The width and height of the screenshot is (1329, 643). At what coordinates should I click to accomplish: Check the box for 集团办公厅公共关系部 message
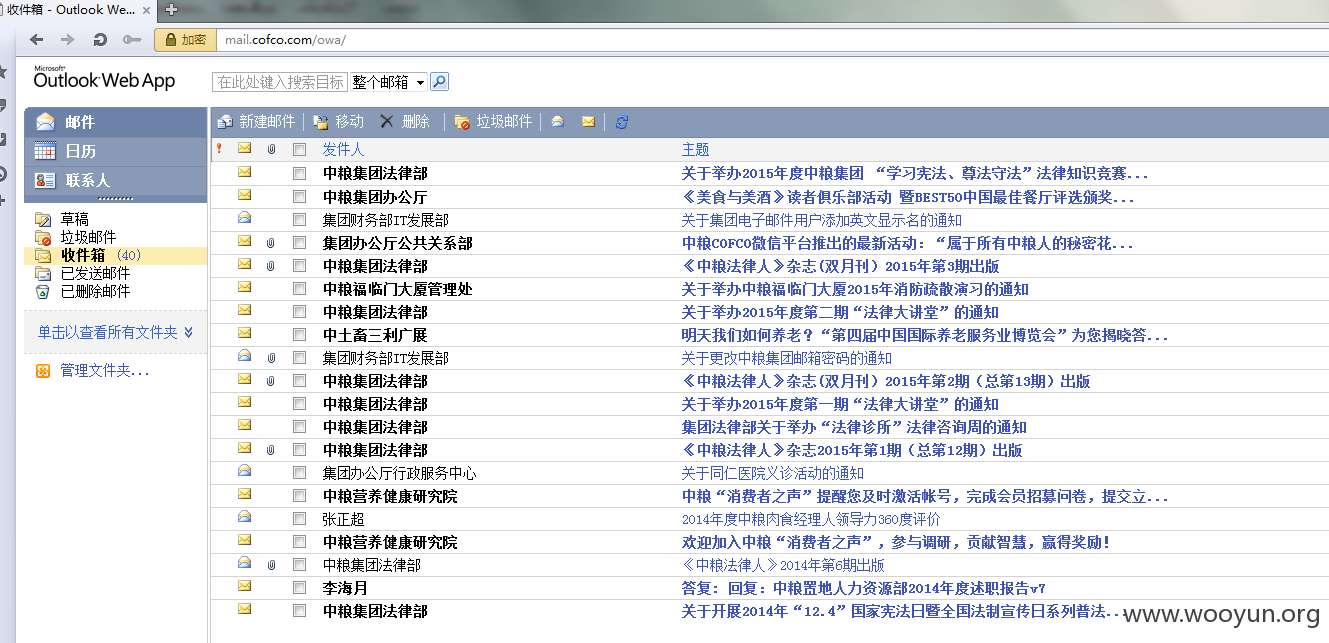(299, 242)
